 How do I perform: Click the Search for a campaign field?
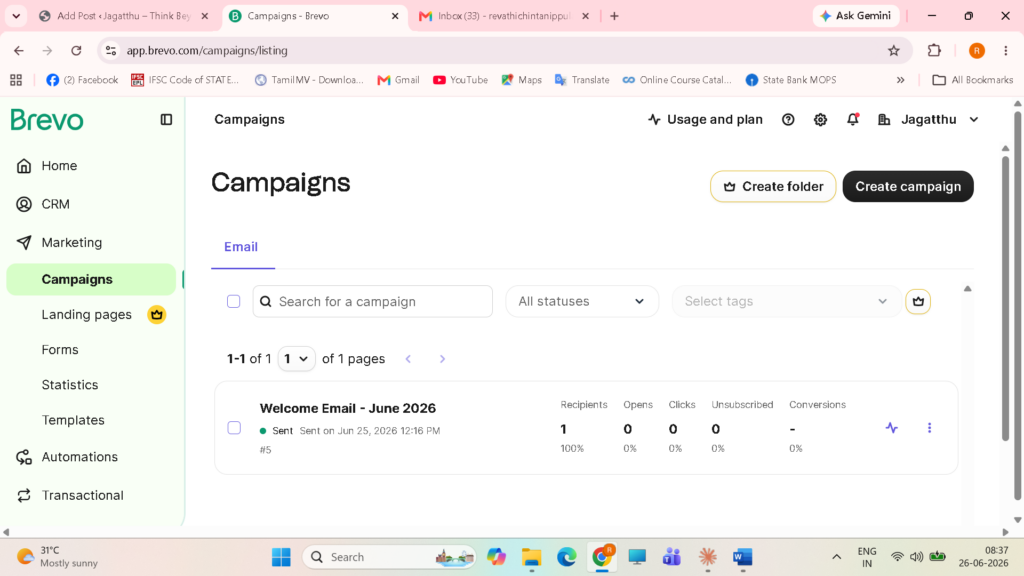pos(373,301)
